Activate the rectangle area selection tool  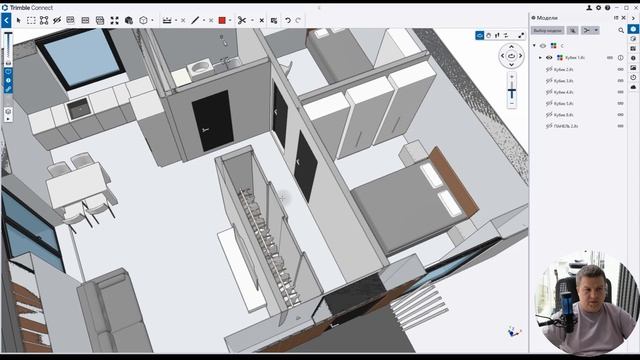[31, 20]
